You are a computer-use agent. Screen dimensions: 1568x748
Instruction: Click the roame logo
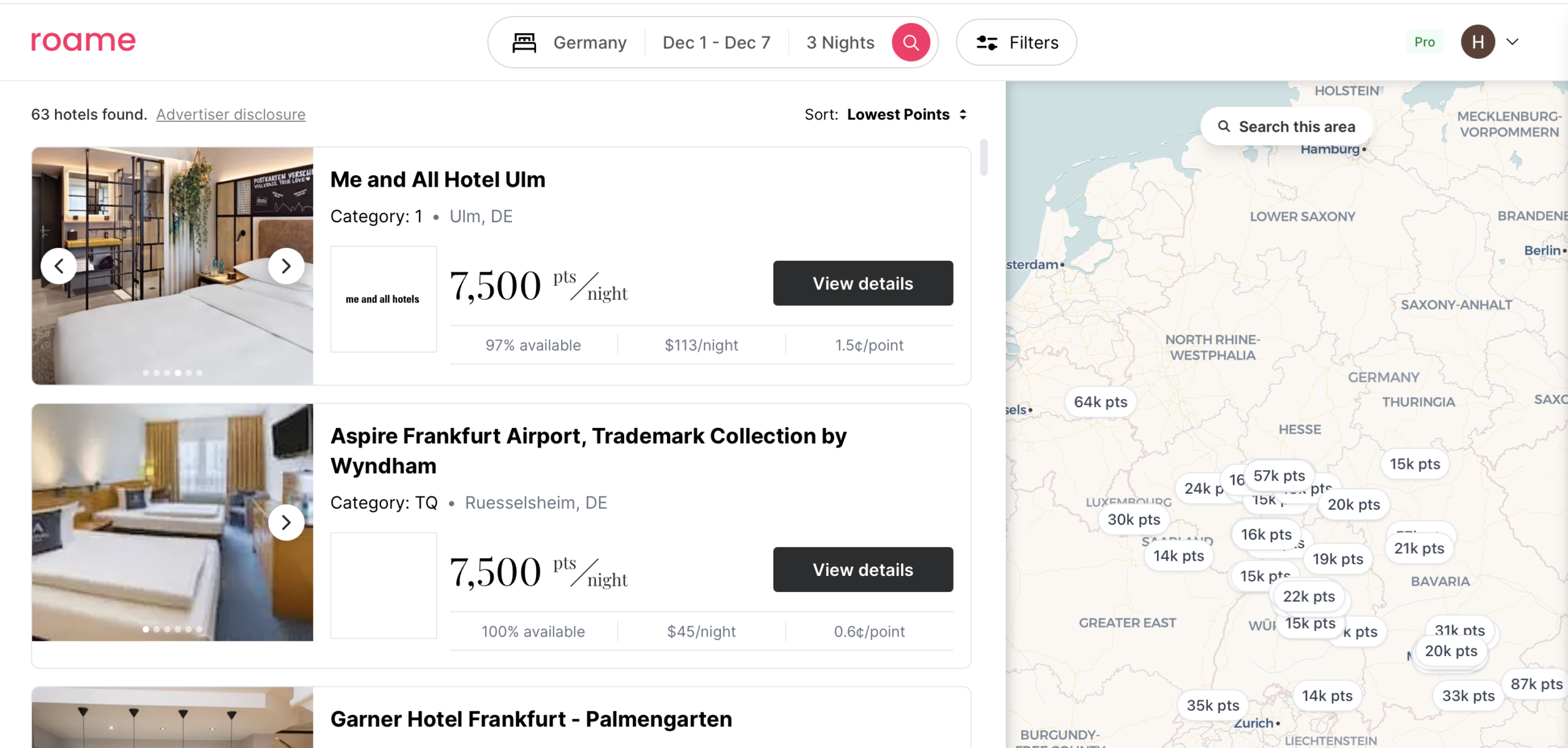point(83,41)
